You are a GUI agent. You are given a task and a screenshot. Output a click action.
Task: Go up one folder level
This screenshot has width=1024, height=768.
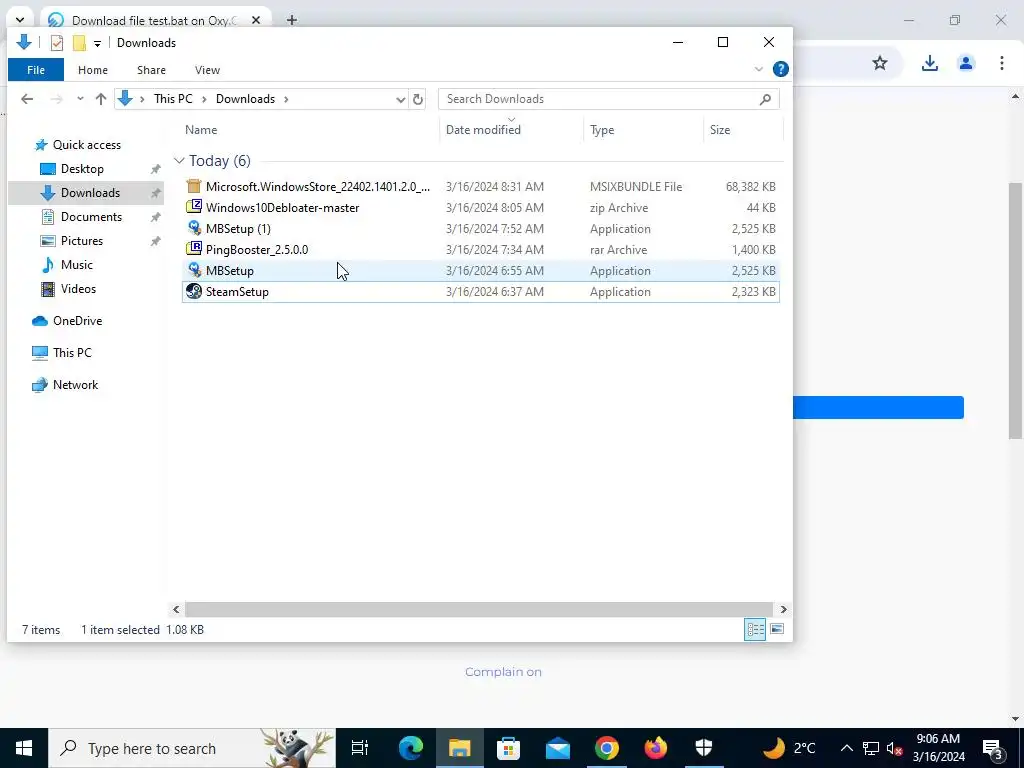101,99
